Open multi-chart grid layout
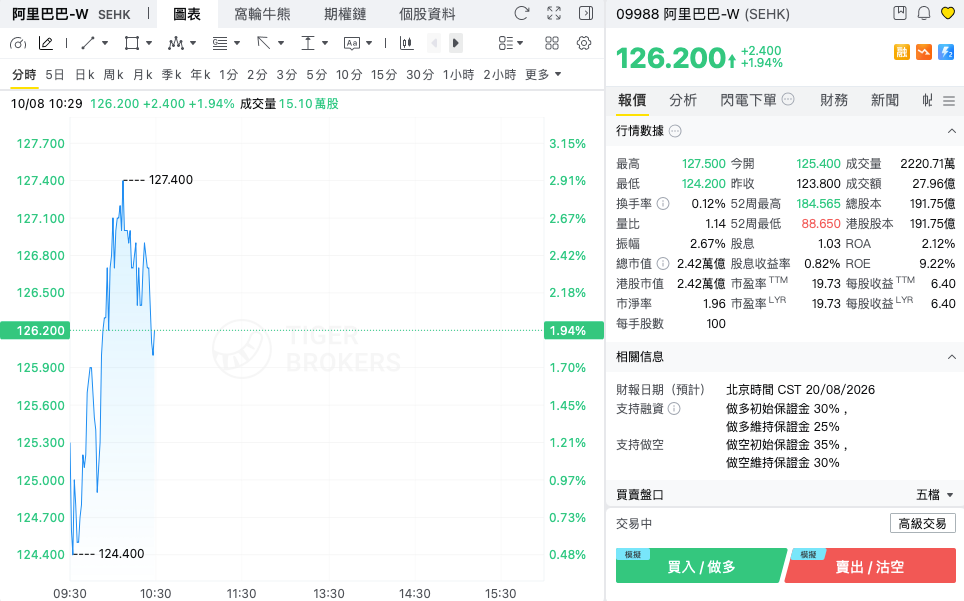The width and height of the screenshot is (964, 601). click(552, 43)
